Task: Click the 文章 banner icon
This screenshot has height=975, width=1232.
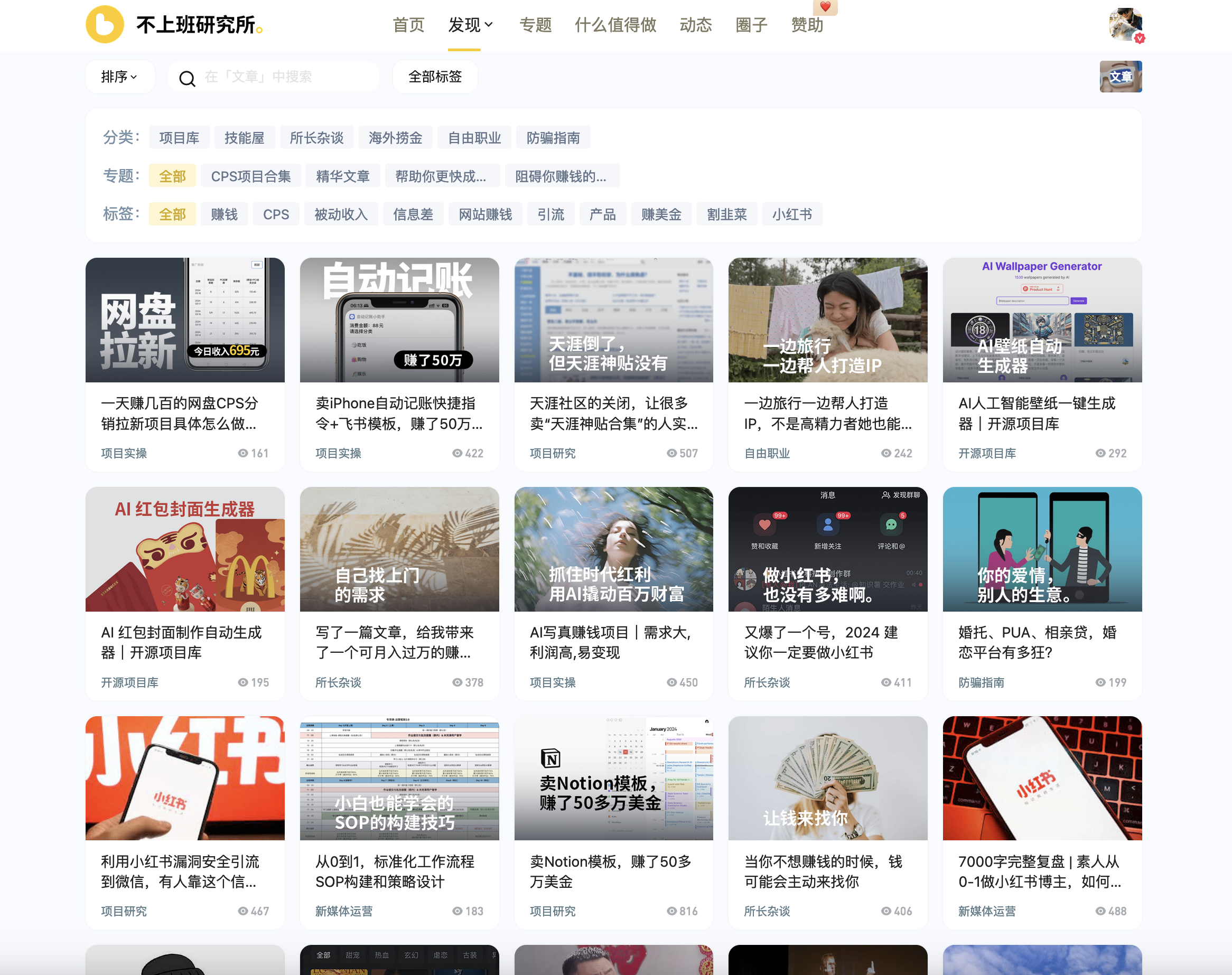Action: [1121, 77]
